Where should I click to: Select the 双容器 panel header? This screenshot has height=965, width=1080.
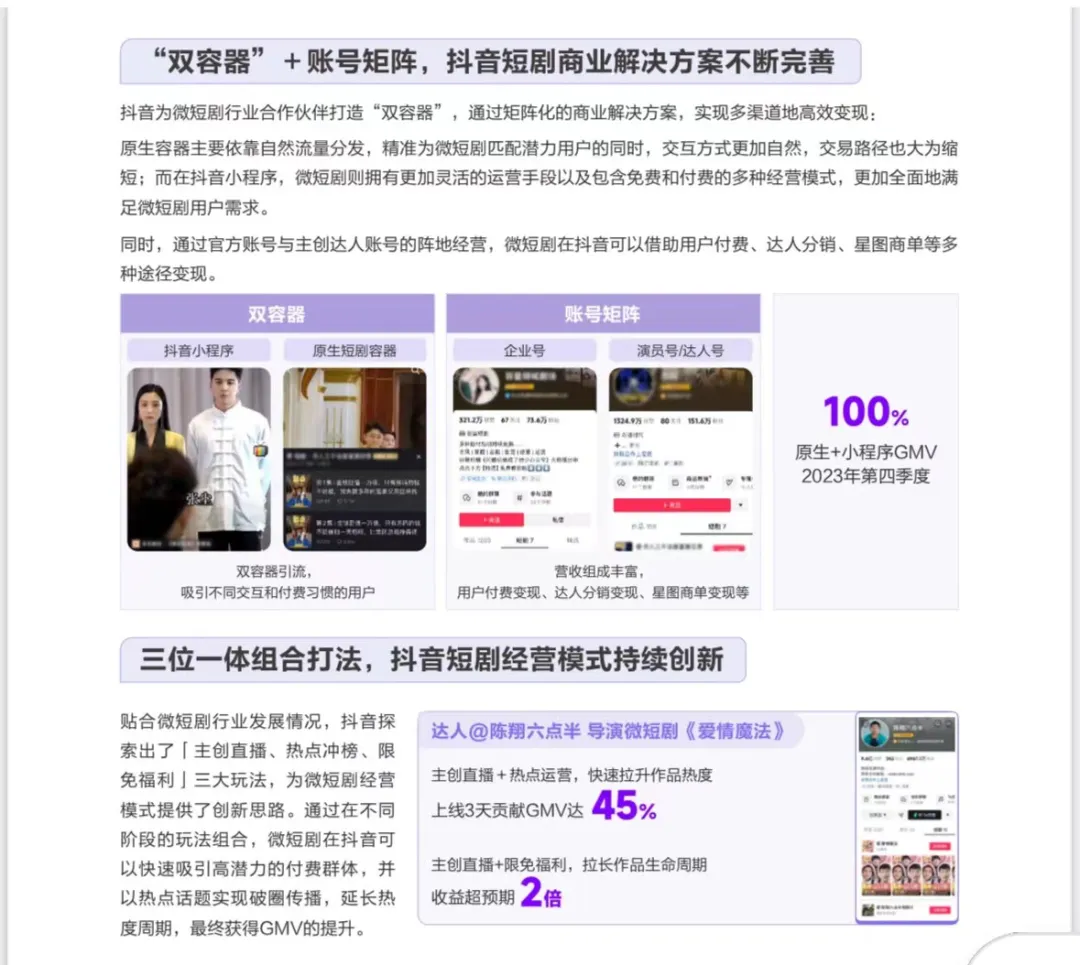click(277, 314)
